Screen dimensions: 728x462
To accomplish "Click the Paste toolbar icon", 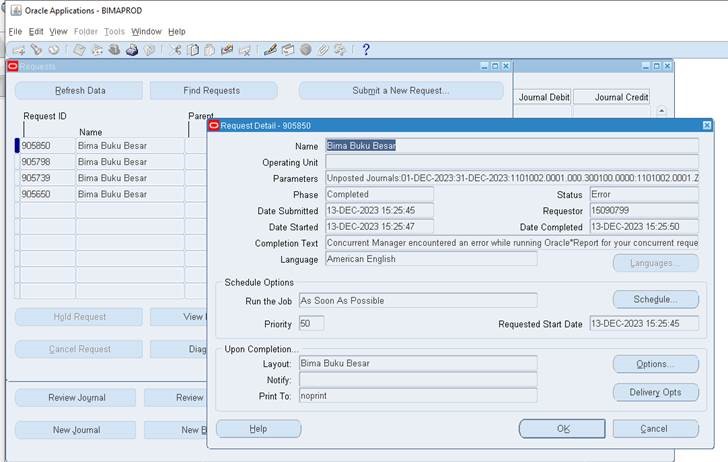I will point(209,50).
